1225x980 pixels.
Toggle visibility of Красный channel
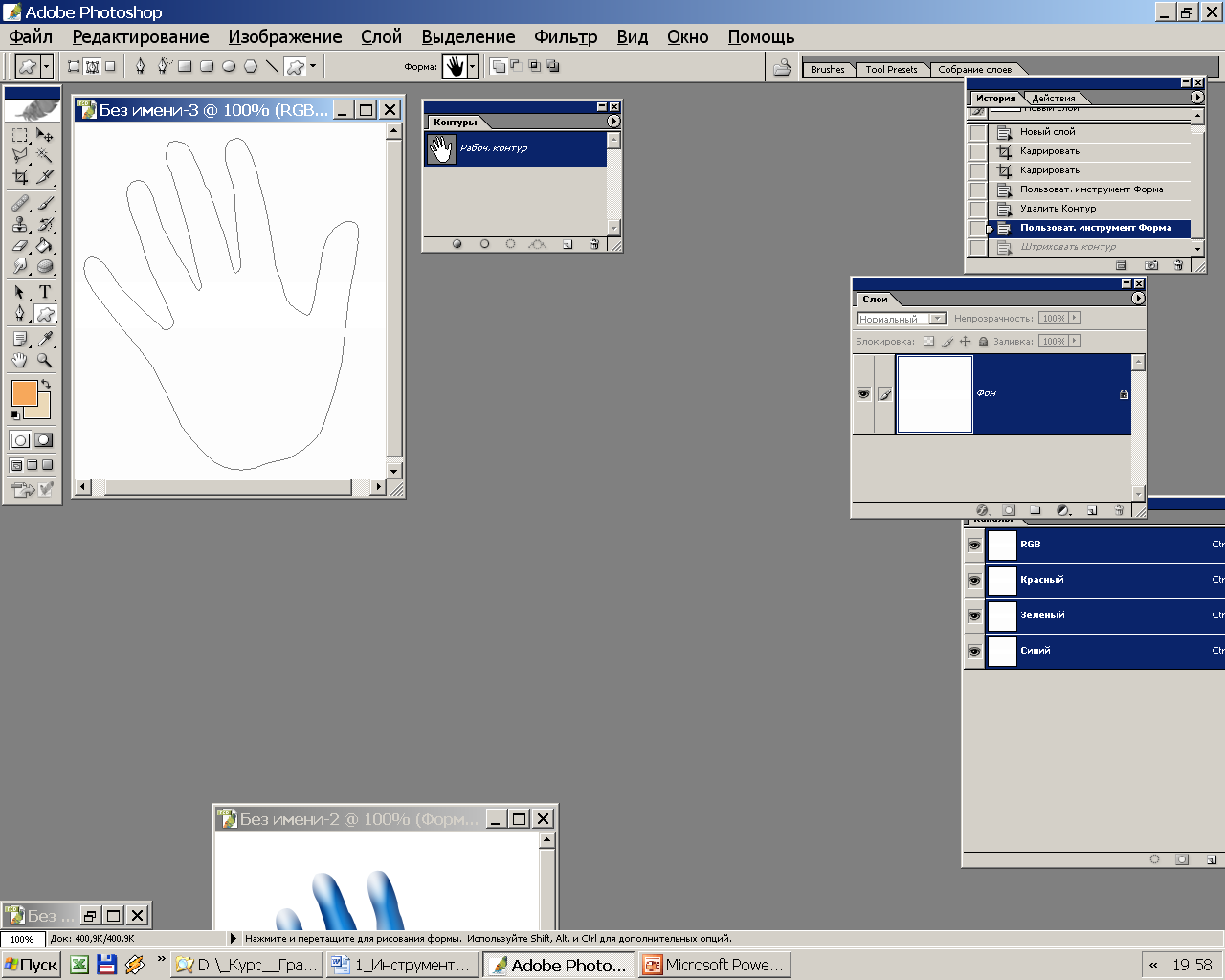pyautogui.click(x=974, y=580)
